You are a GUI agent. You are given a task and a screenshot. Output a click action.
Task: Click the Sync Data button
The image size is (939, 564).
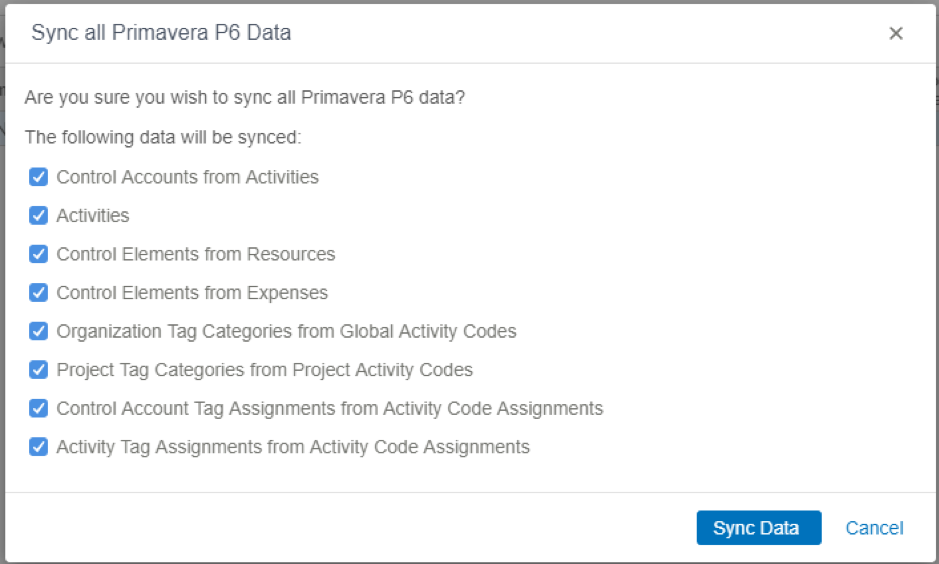(759, 527)
